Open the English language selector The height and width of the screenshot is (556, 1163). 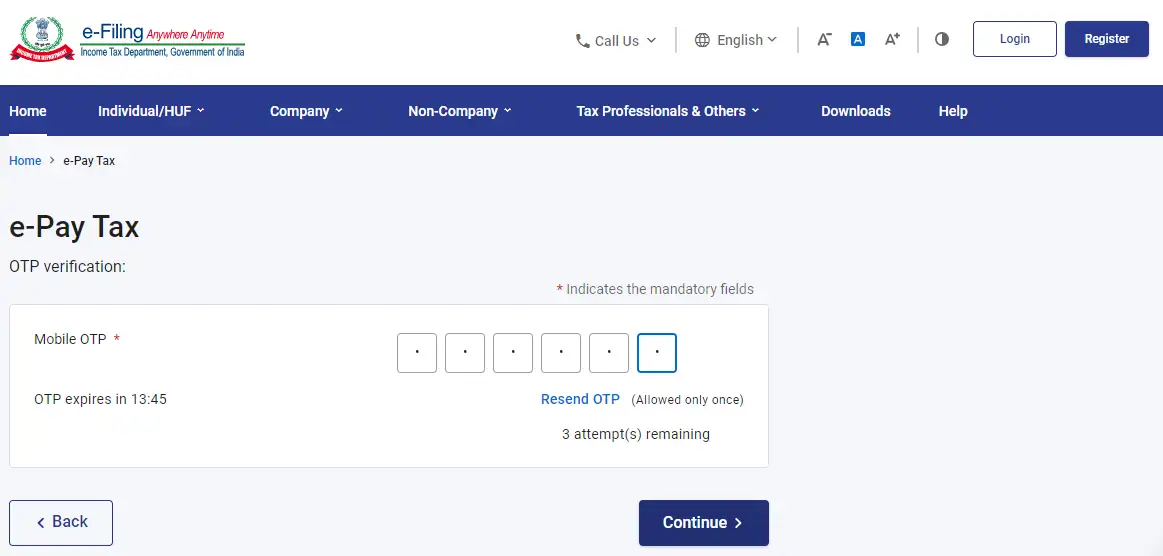pyautogui.click(x=736, y=40)
